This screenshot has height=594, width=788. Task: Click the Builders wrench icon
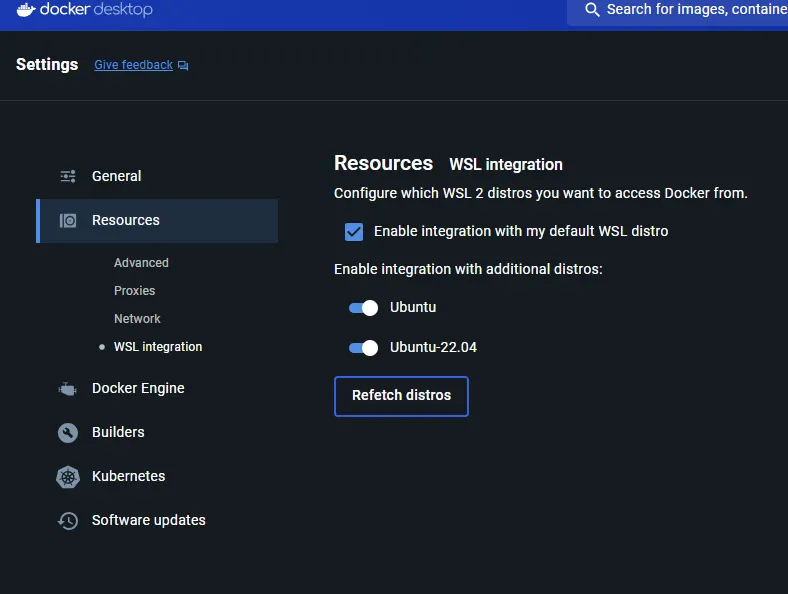pyautogui.click(x=68, y=433)
